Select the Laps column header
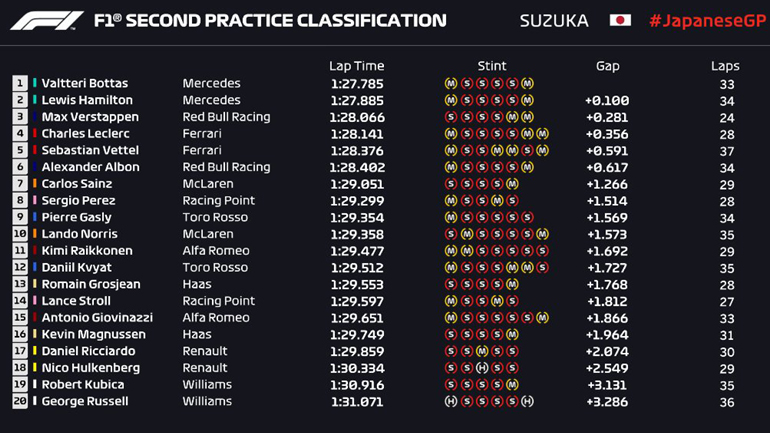Image resolution: width=770 pixels, height=433 pixels. pyautogui.click(x=725, y=66)
